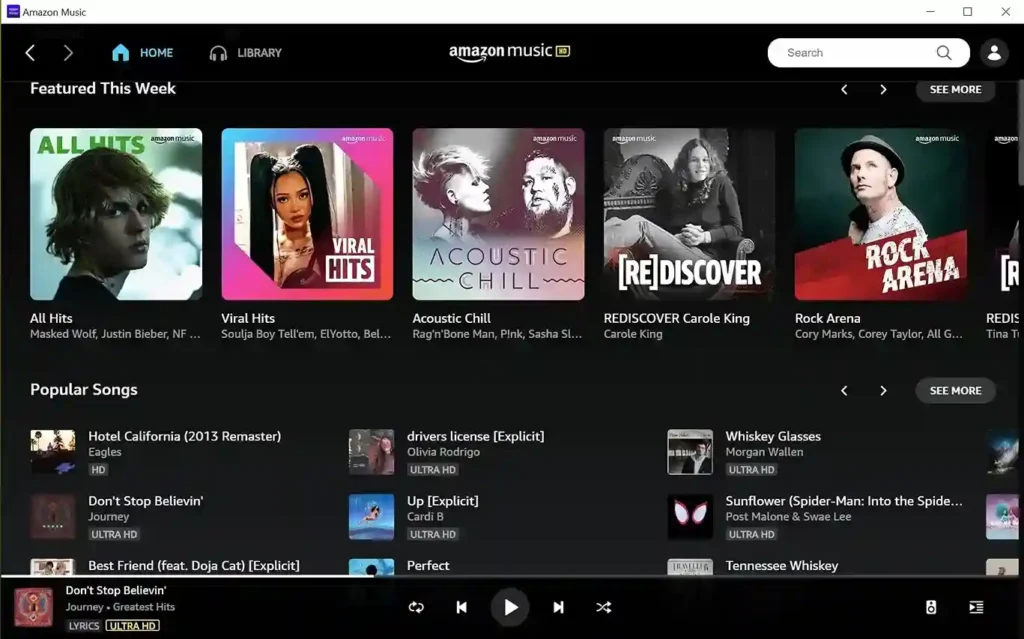Go to the Home tab
This screenshot has width=1024, height=639.
click(142, 53)
